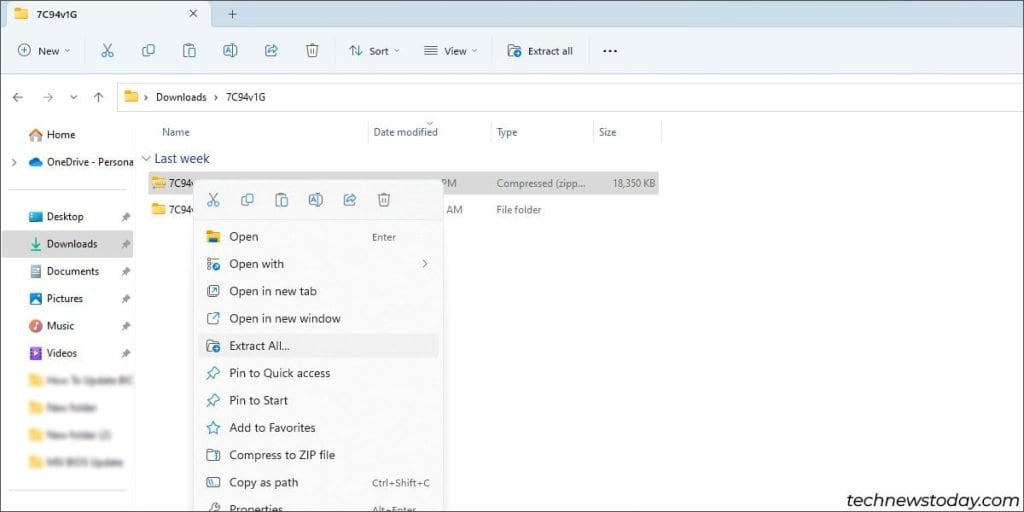Image resolution: width=1024 pixels, height=512 pixels.
Task: Click the Share icon in the top toolbar
Action: click(x=271, y=51)
